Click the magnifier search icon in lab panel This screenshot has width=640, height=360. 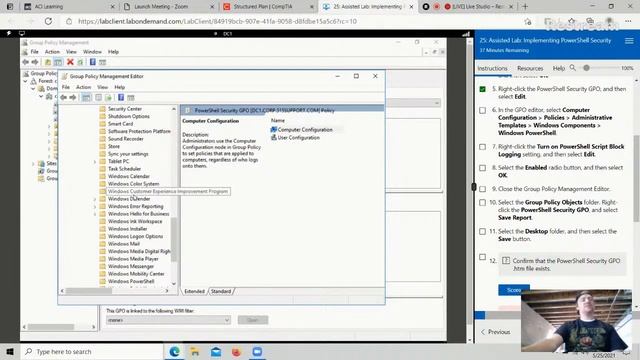573,68
